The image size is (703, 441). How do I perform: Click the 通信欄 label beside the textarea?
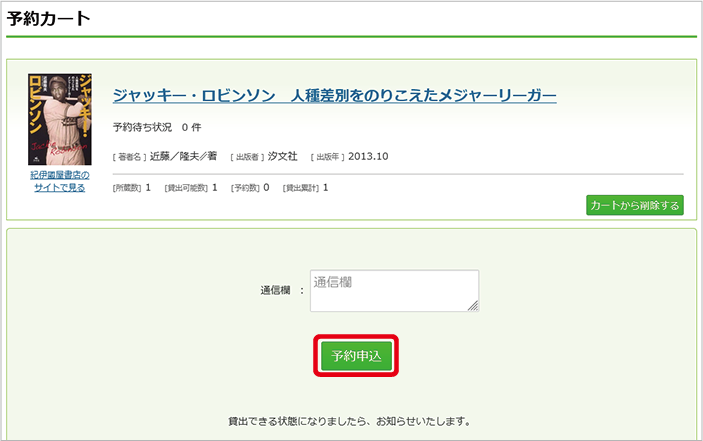pos(275,291)
